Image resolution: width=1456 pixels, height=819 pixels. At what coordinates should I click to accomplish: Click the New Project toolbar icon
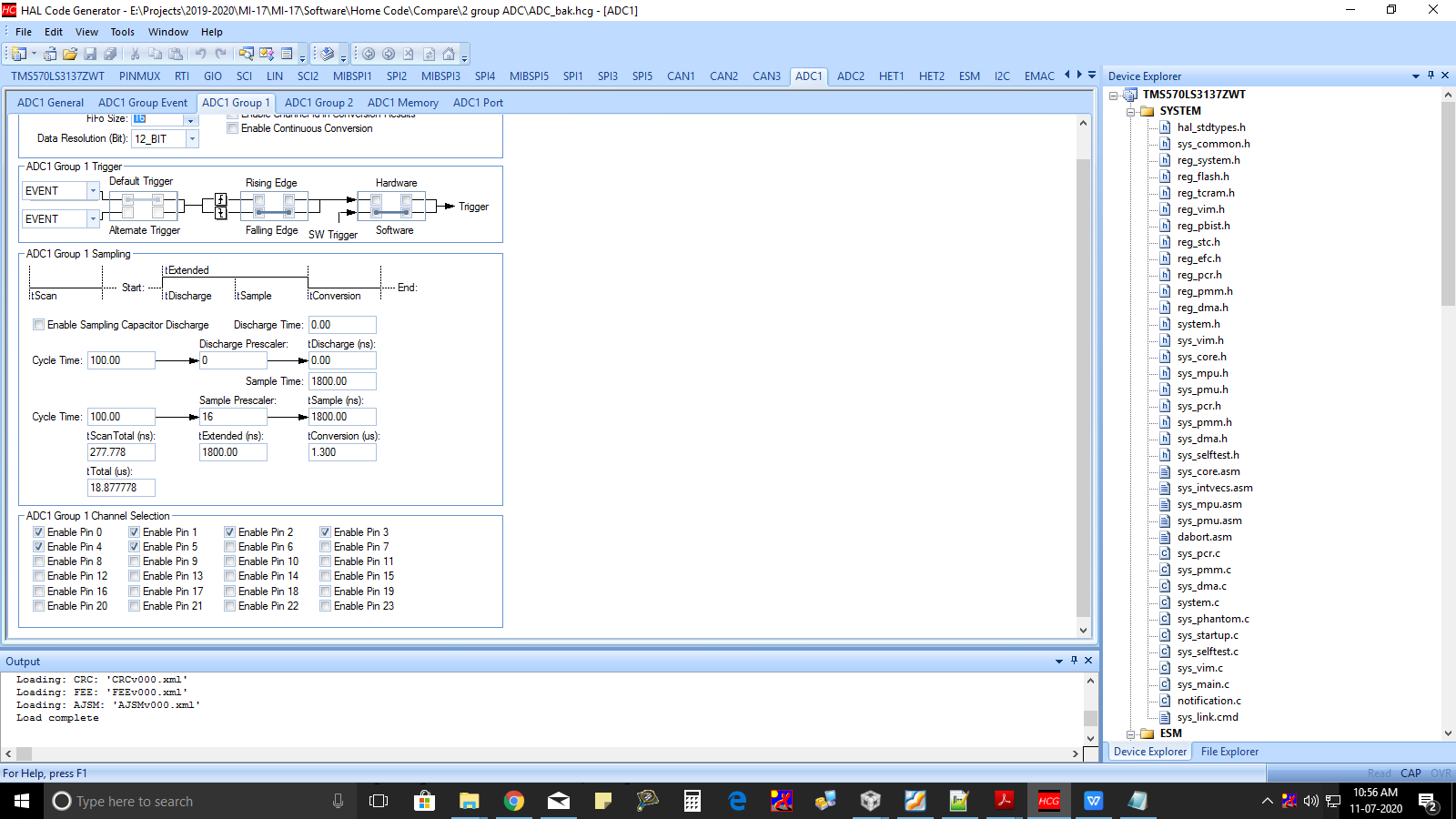coord(19,54)
